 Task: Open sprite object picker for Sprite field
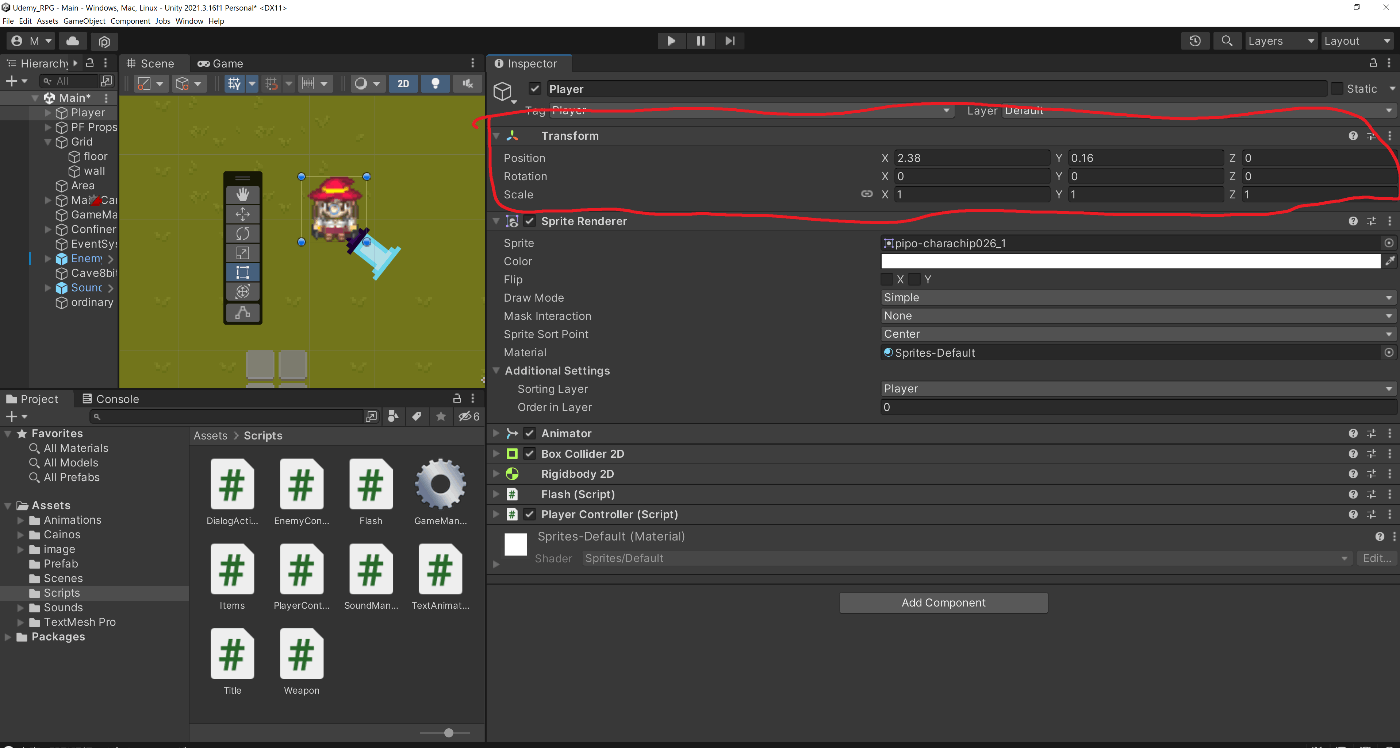pos(1389,243)
